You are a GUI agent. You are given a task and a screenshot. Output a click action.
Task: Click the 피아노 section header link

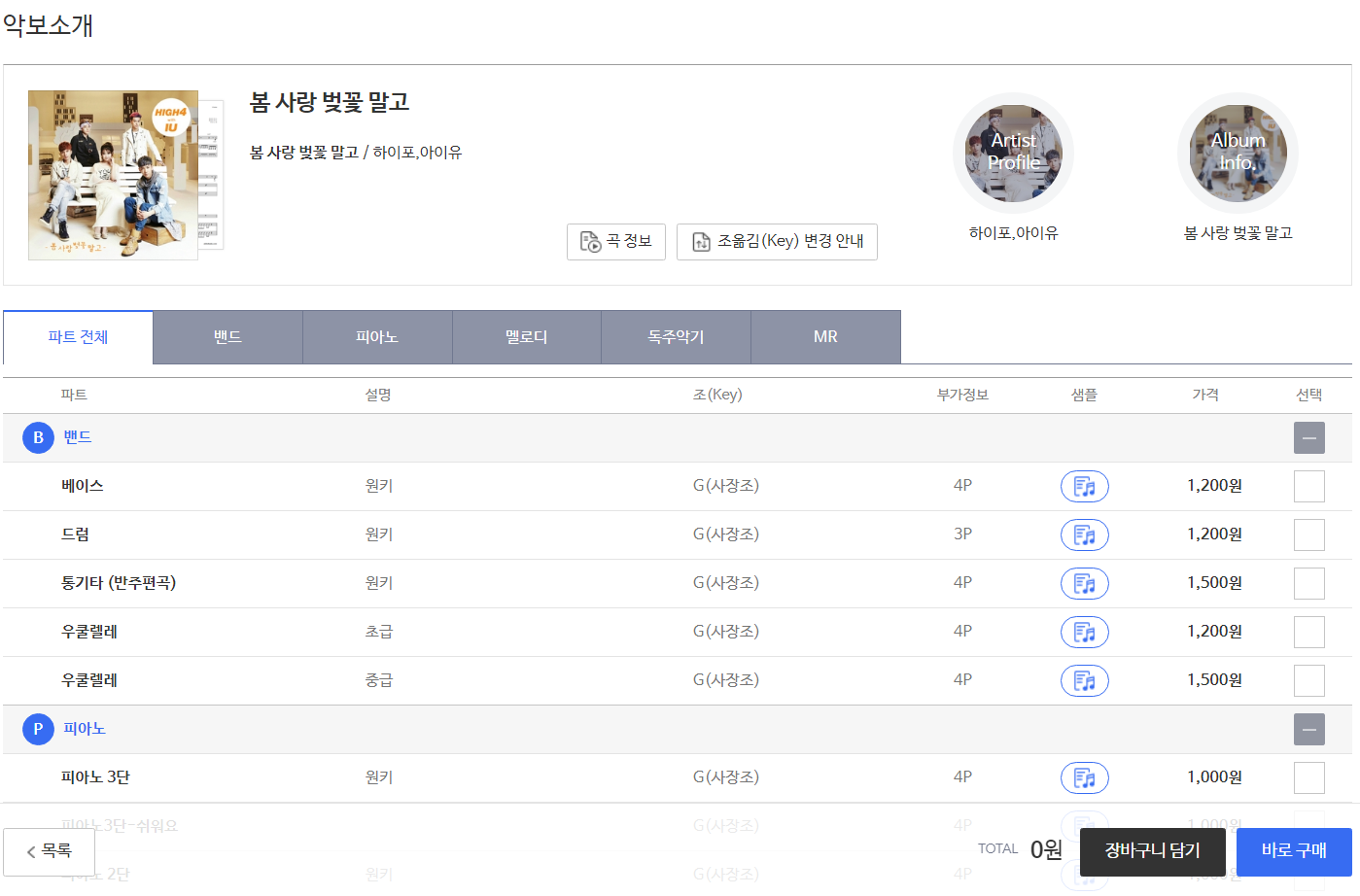coord(85,729)
